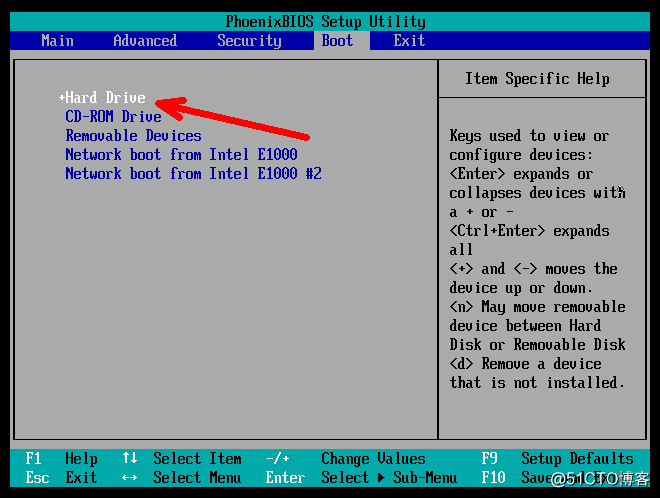This screenshot has height=498, width=660.
Task: Click the Item Specific Help heading
Action: point(537,79)
